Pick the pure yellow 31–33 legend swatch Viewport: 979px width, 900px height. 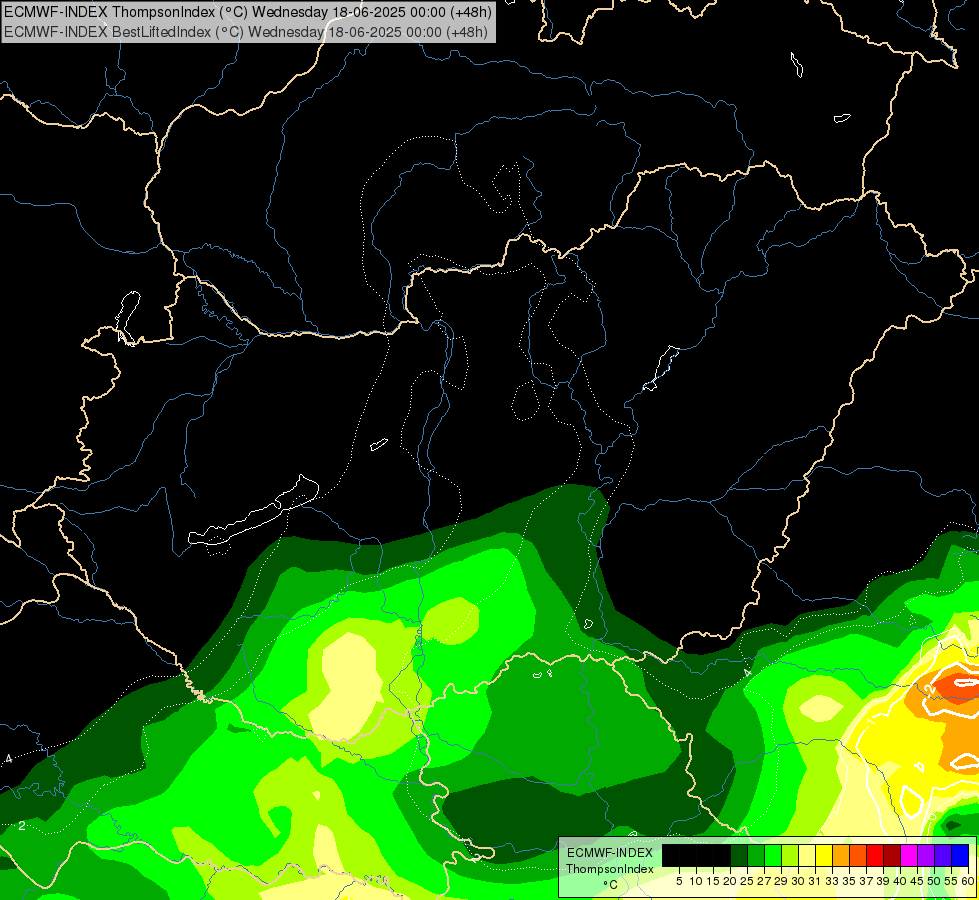(x=824, y=855)
